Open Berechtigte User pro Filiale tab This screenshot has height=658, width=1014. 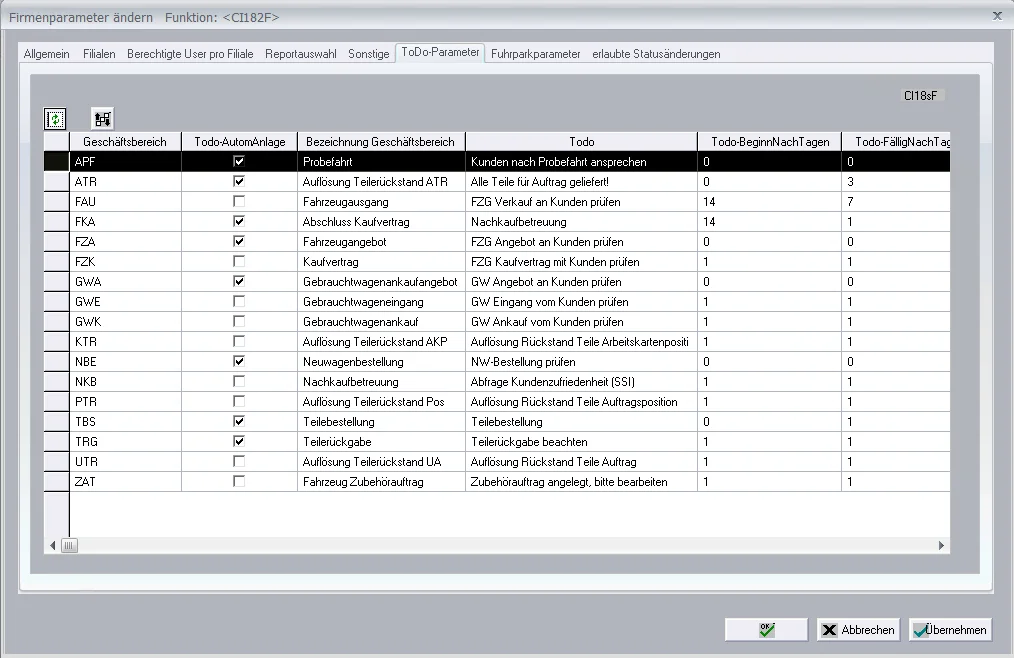click(x=190, y=54)
